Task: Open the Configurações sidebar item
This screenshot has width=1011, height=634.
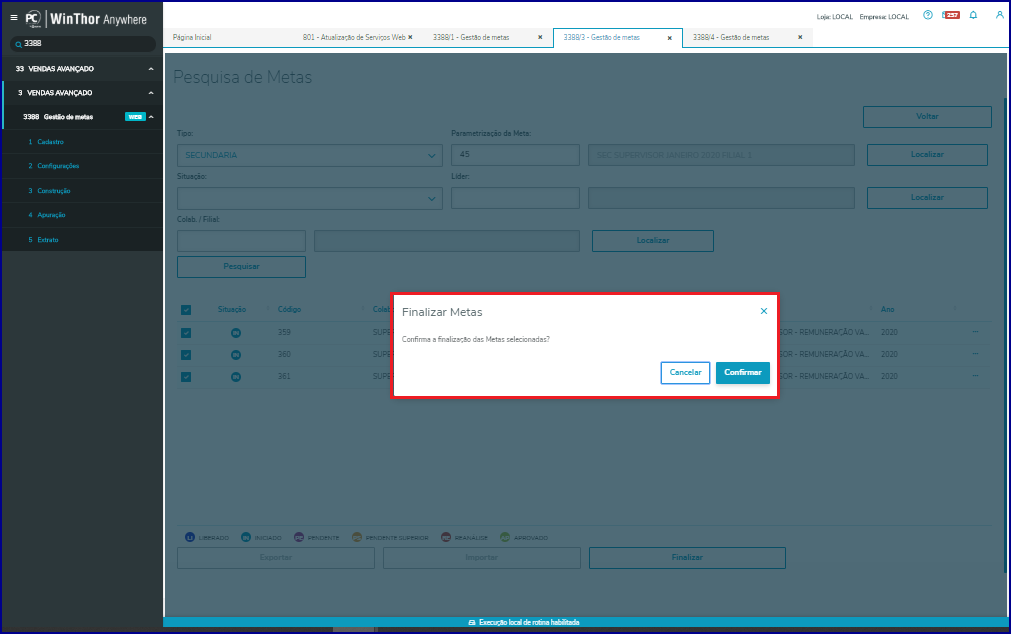Action: coord(82,166)
